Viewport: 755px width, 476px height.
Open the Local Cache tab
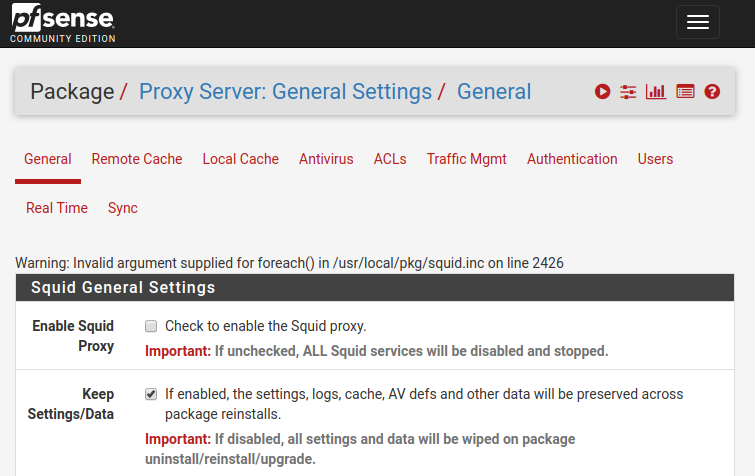240,159
